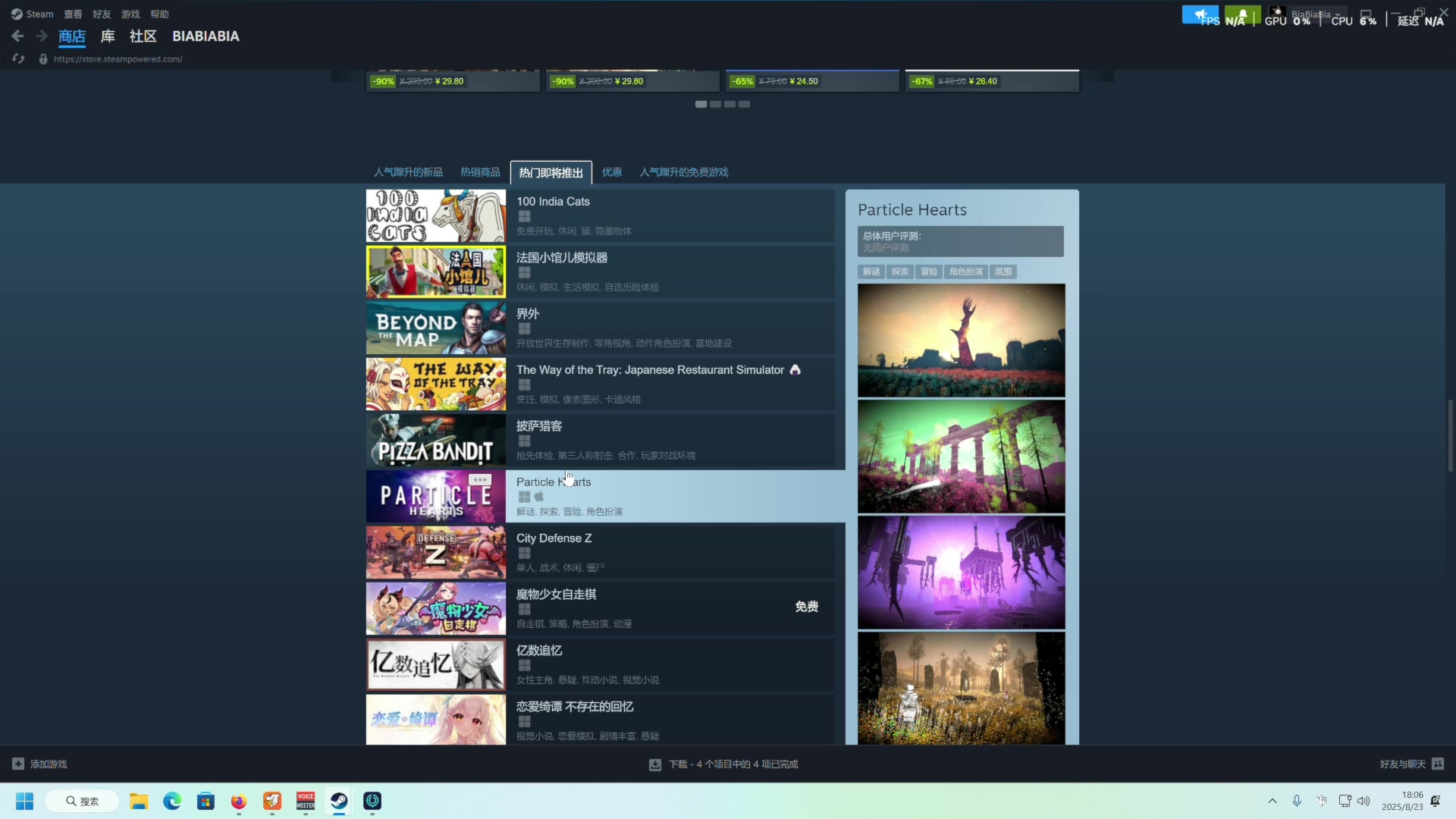The width and height of the screenshot is (1456, 819).
Task: Click the 角色扮演 tag in Particle Hearts panel
Action: pos(966,271)
